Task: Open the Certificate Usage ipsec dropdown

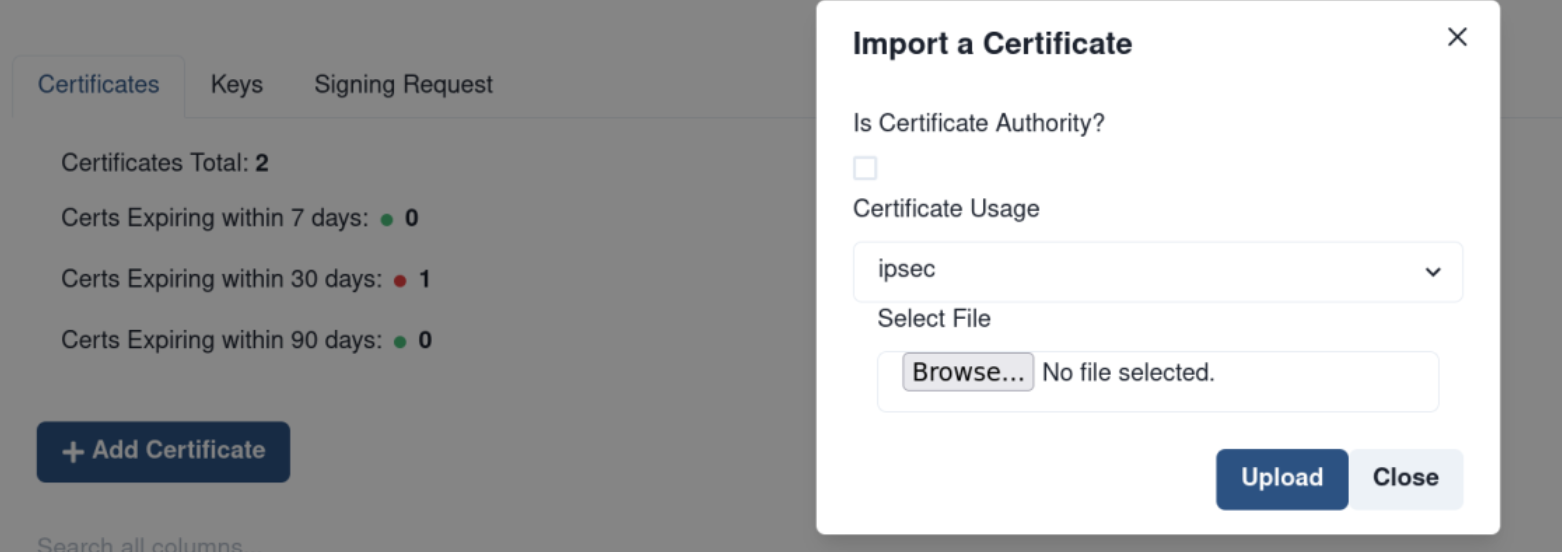Action: point(1158,271)
